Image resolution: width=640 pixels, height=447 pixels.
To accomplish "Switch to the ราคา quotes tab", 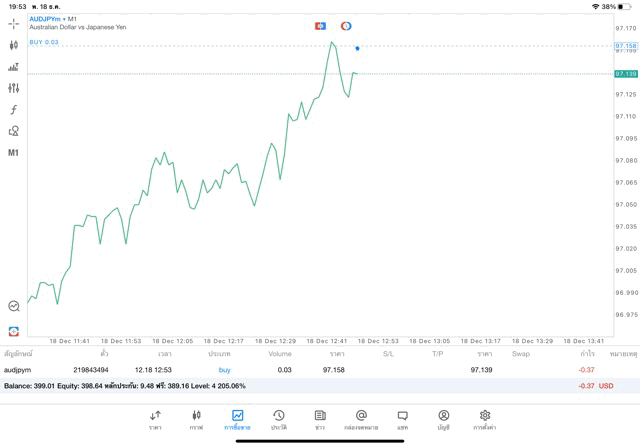I will (155, 420).
